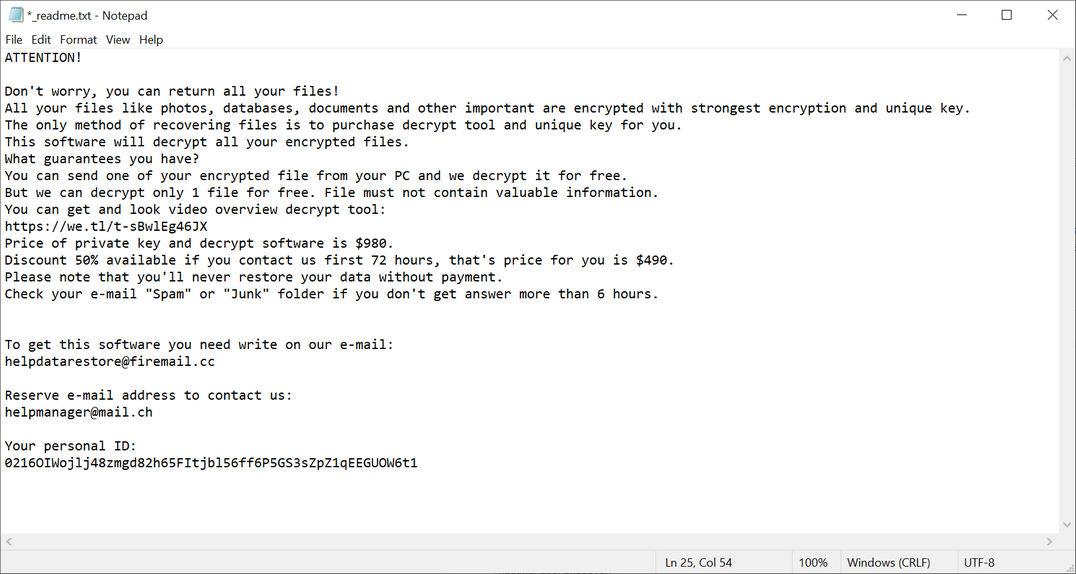Open the View menu
This screenshot has height=574, width=1076.
click(x=118, y=40)
